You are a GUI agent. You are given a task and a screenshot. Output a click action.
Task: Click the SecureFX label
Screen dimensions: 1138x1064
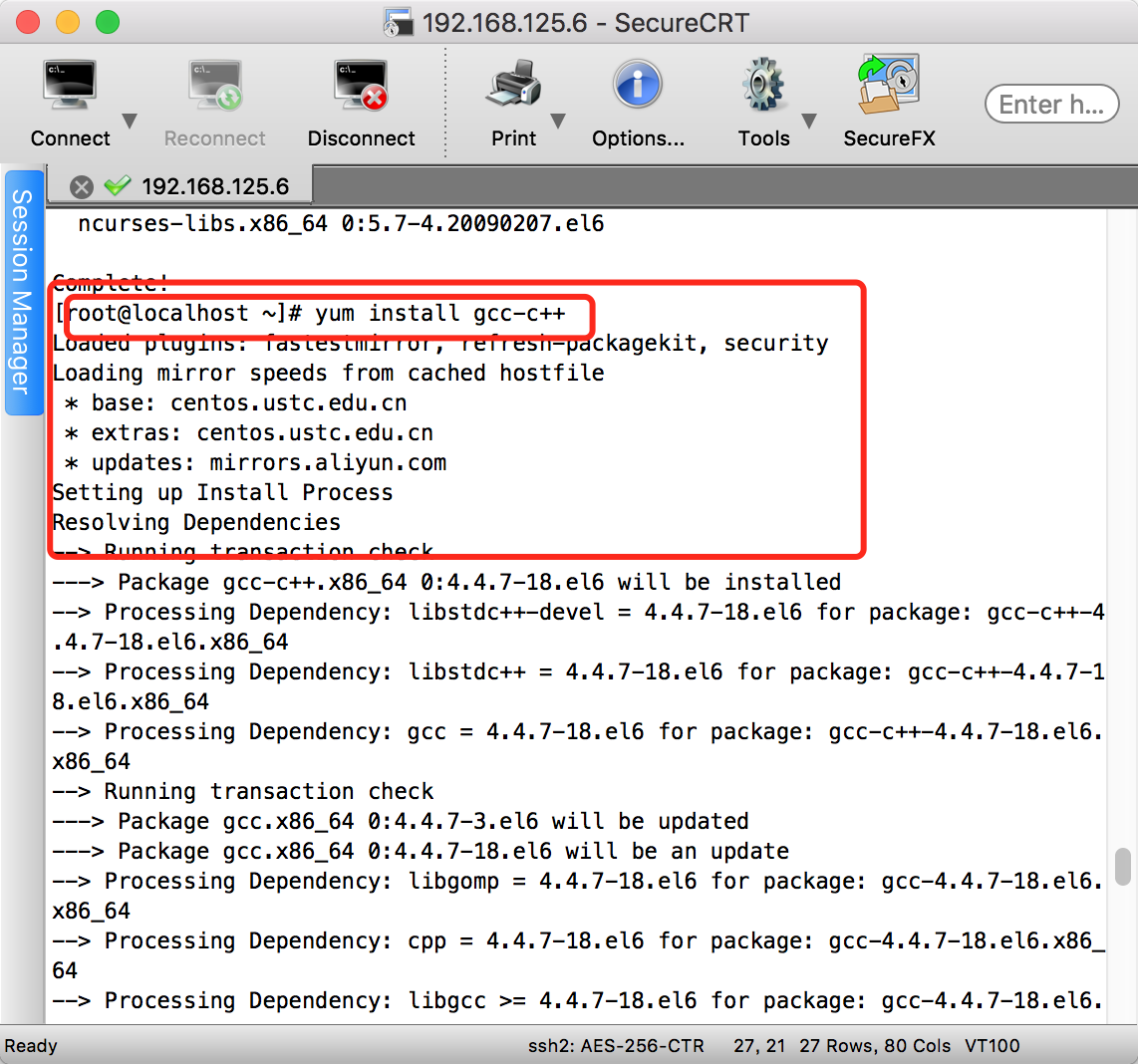tap(889, 138)
